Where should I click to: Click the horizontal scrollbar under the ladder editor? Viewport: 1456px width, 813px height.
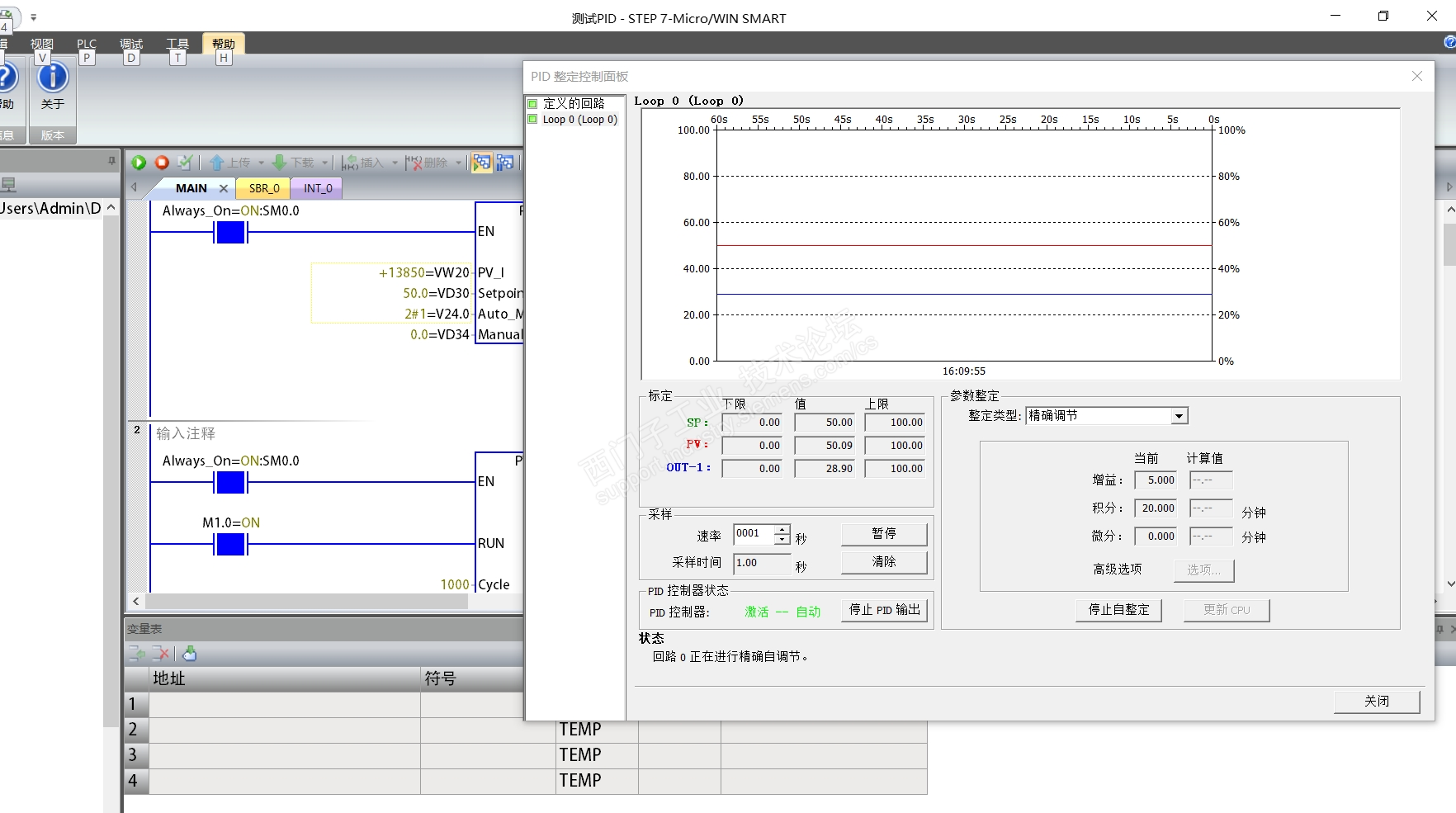[x=305, y=602]
